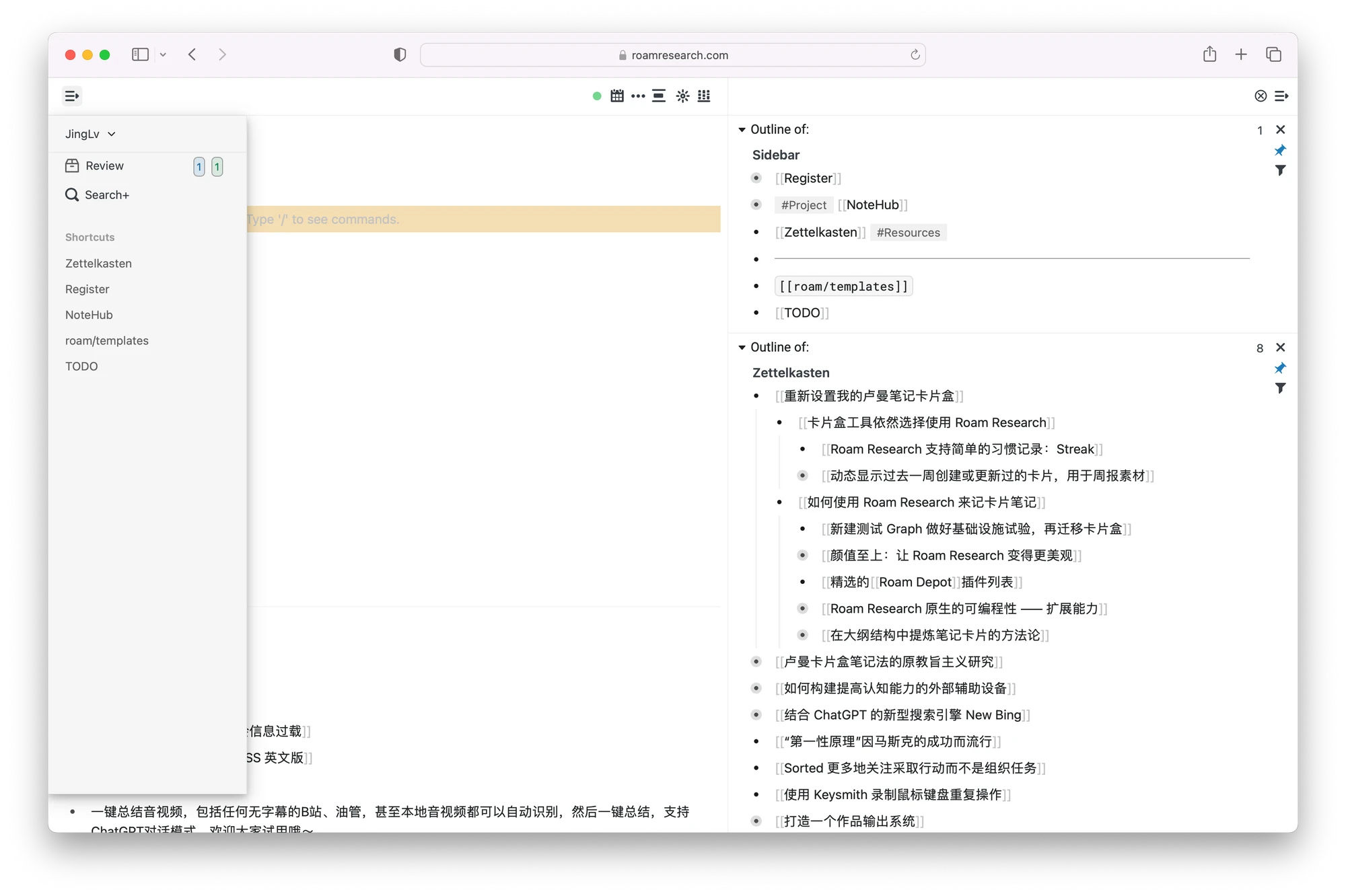Screen dimensions: 1346x896
Task: Click the text alignment toolbar icon
Action: click(660, 96)
